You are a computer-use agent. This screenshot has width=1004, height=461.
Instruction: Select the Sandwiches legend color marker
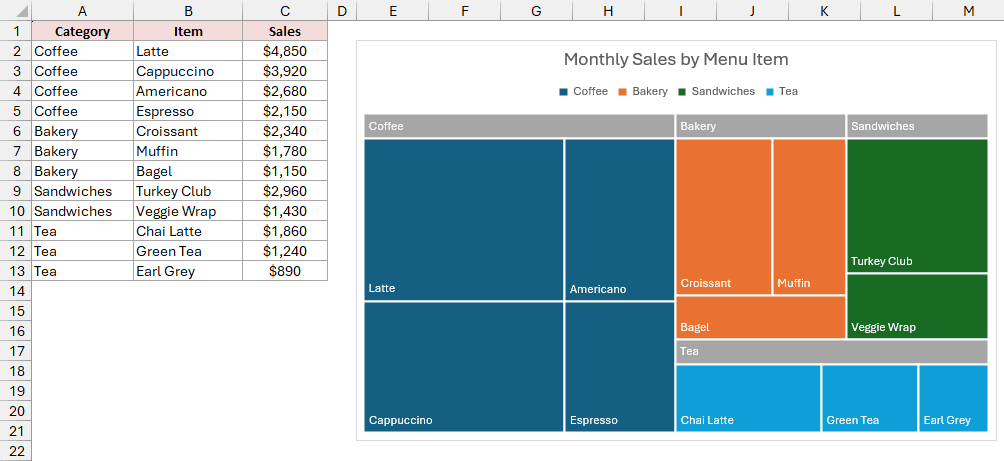pyautogui.click(x=682, y=92)
